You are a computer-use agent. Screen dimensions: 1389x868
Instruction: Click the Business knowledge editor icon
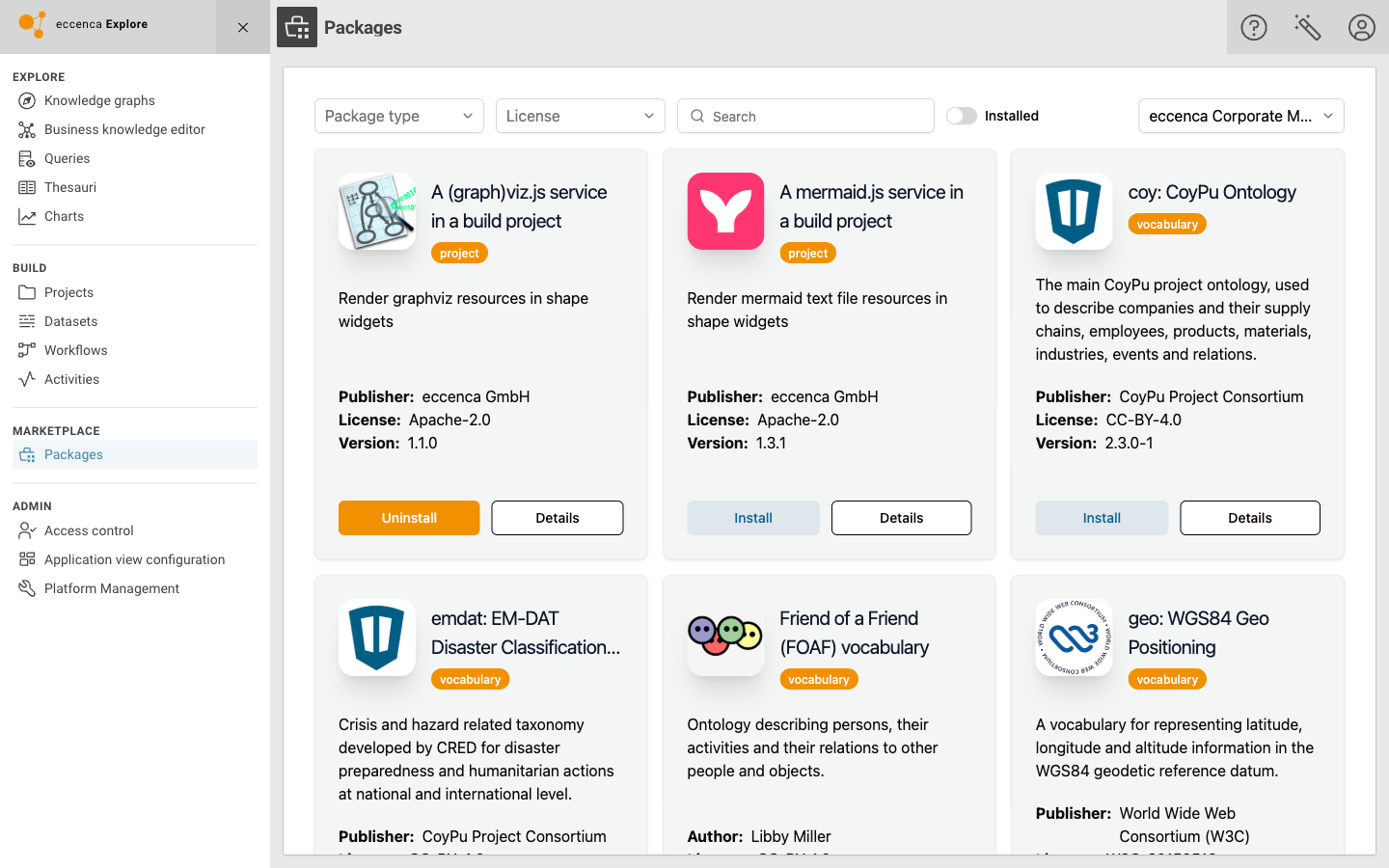click(x=27, y=129)
